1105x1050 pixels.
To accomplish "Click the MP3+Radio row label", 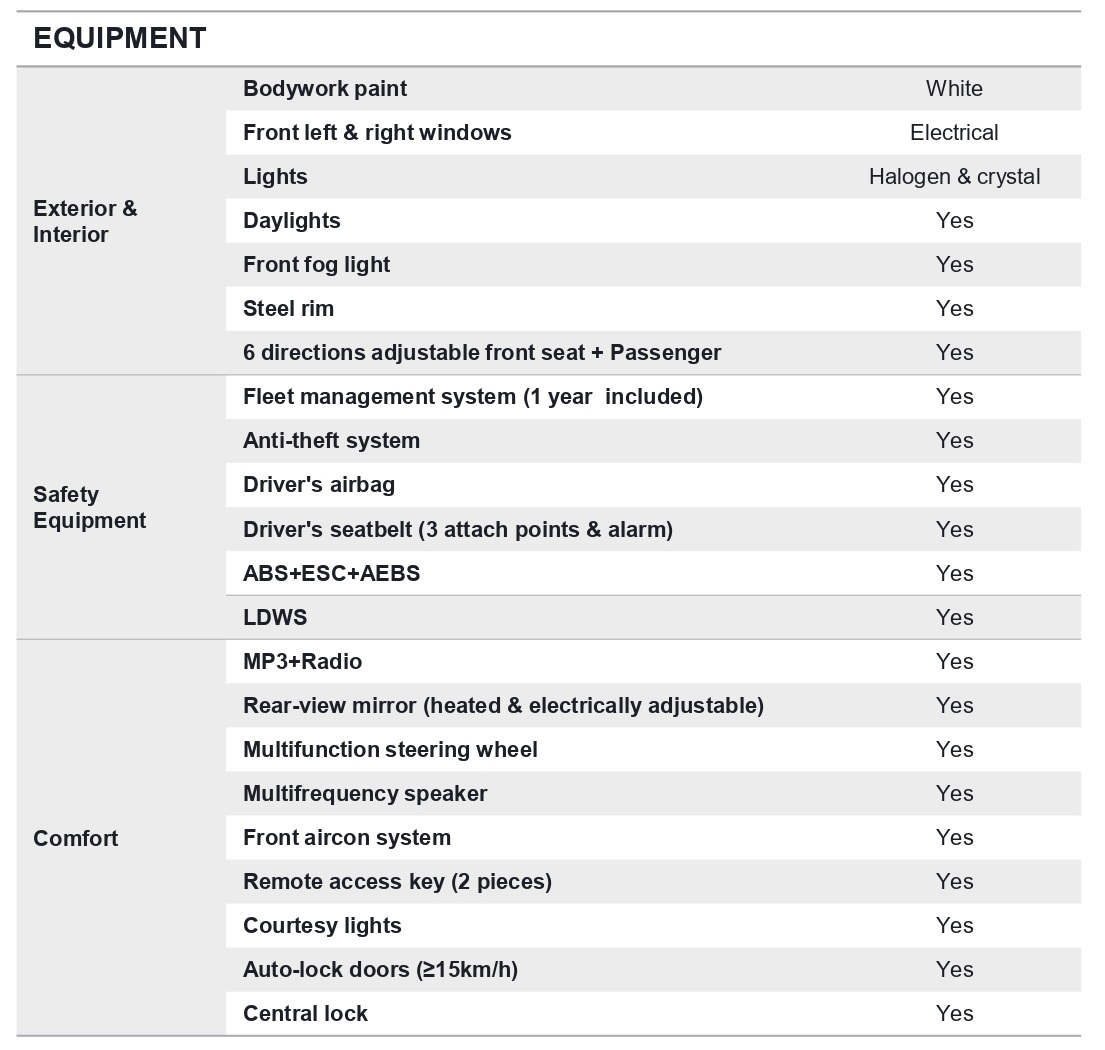I will 302,662.
